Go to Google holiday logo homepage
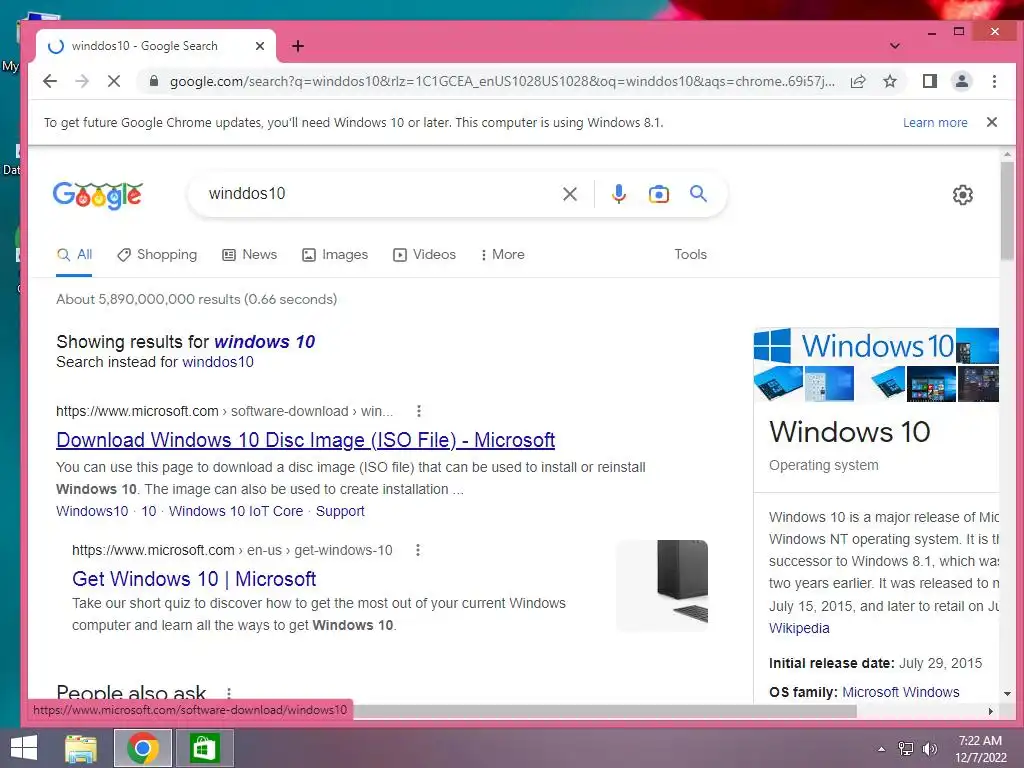 pos(98,195)
